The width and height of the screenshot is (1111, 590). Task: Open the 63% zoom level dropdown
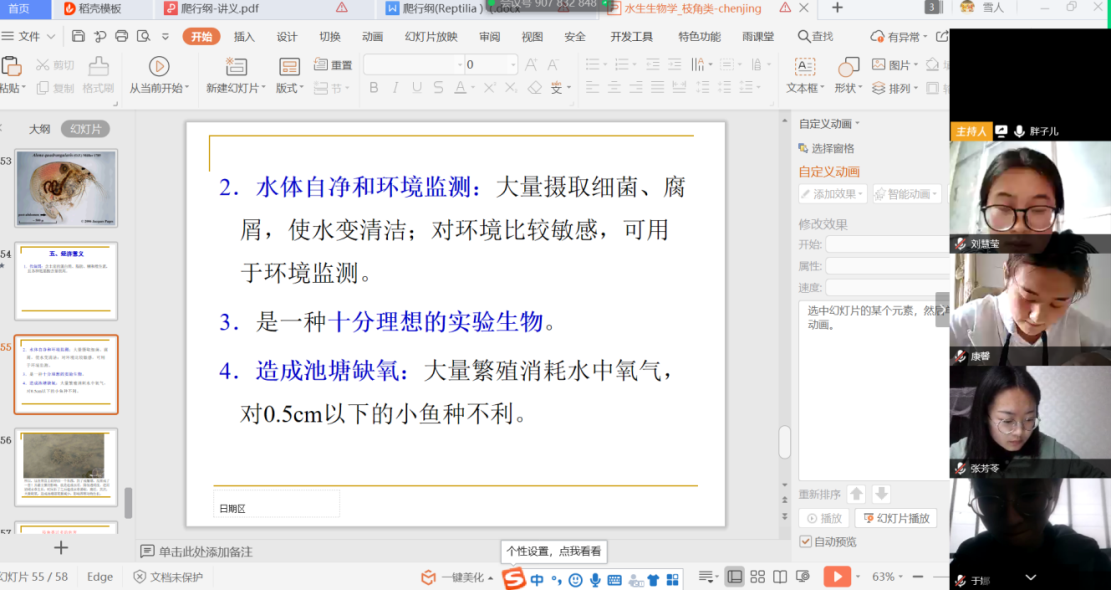[x=889, y=577]
